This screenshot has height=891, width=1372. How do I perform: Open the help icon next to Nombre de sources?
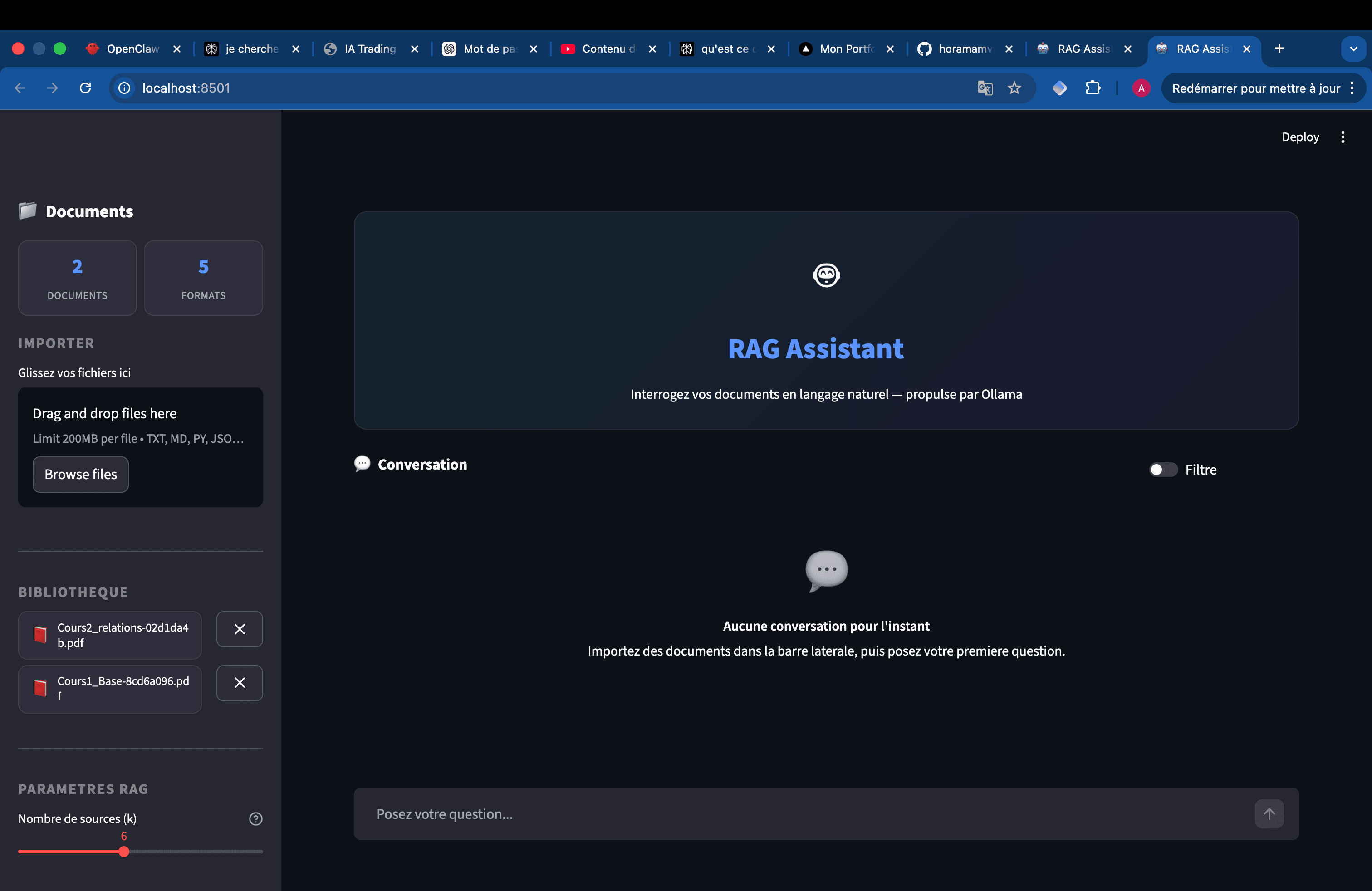coord(256,818)
